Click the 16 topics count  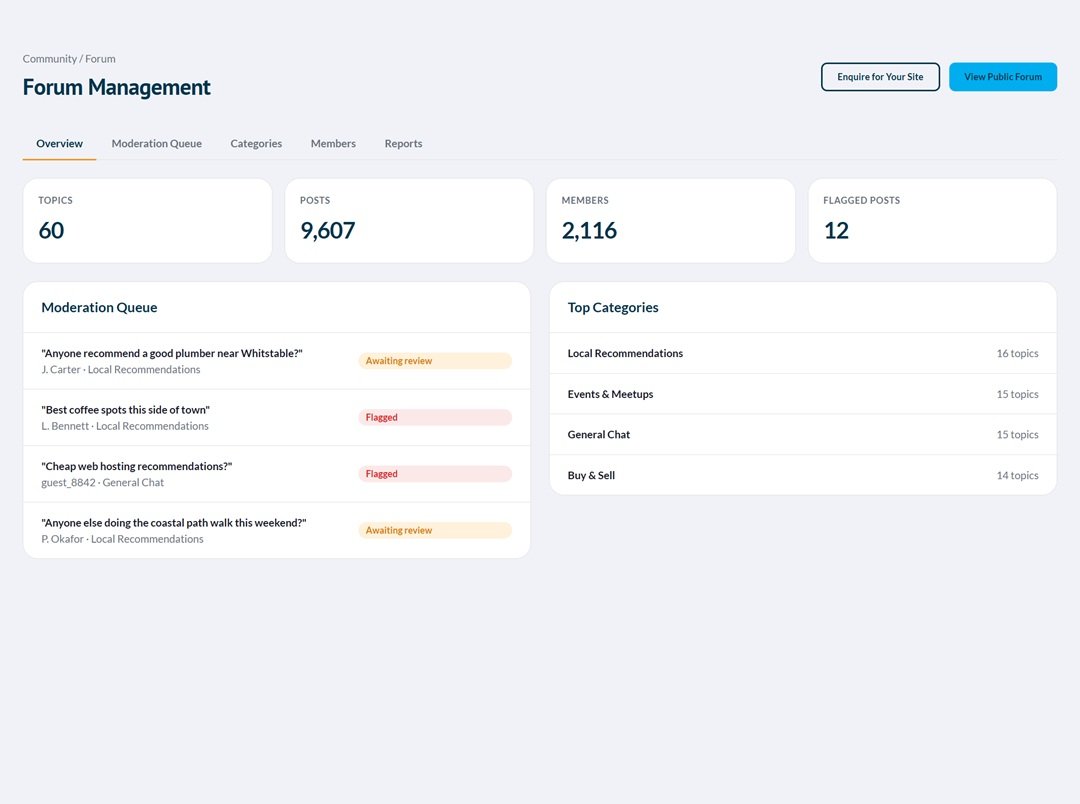click(1017, 353)
